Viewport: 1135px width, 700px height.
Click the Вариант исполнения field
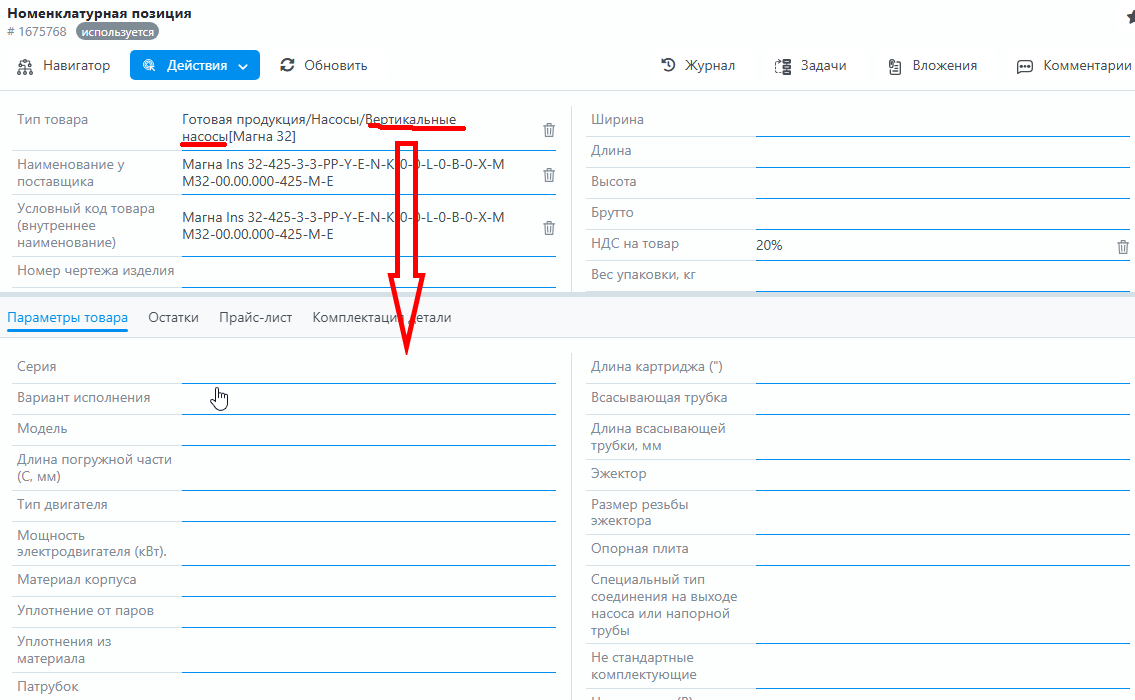click(368, 399)
